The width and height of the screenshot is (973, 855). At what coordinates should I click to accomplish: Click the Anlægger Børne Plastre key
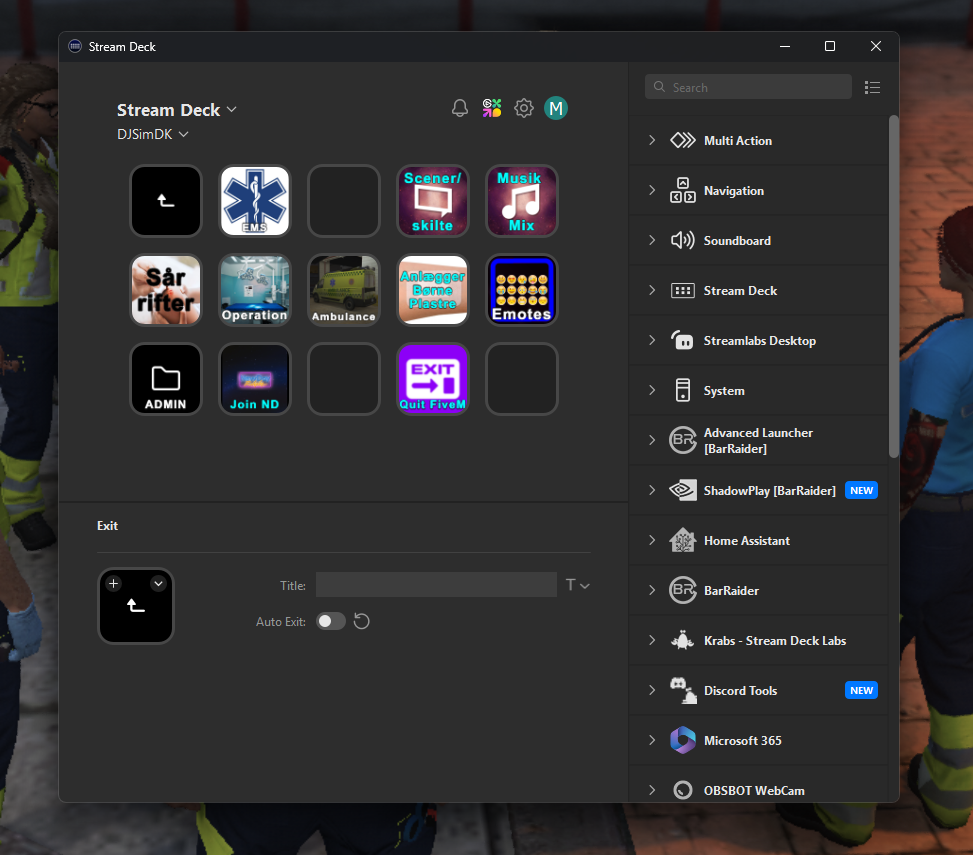pos(433,290)
